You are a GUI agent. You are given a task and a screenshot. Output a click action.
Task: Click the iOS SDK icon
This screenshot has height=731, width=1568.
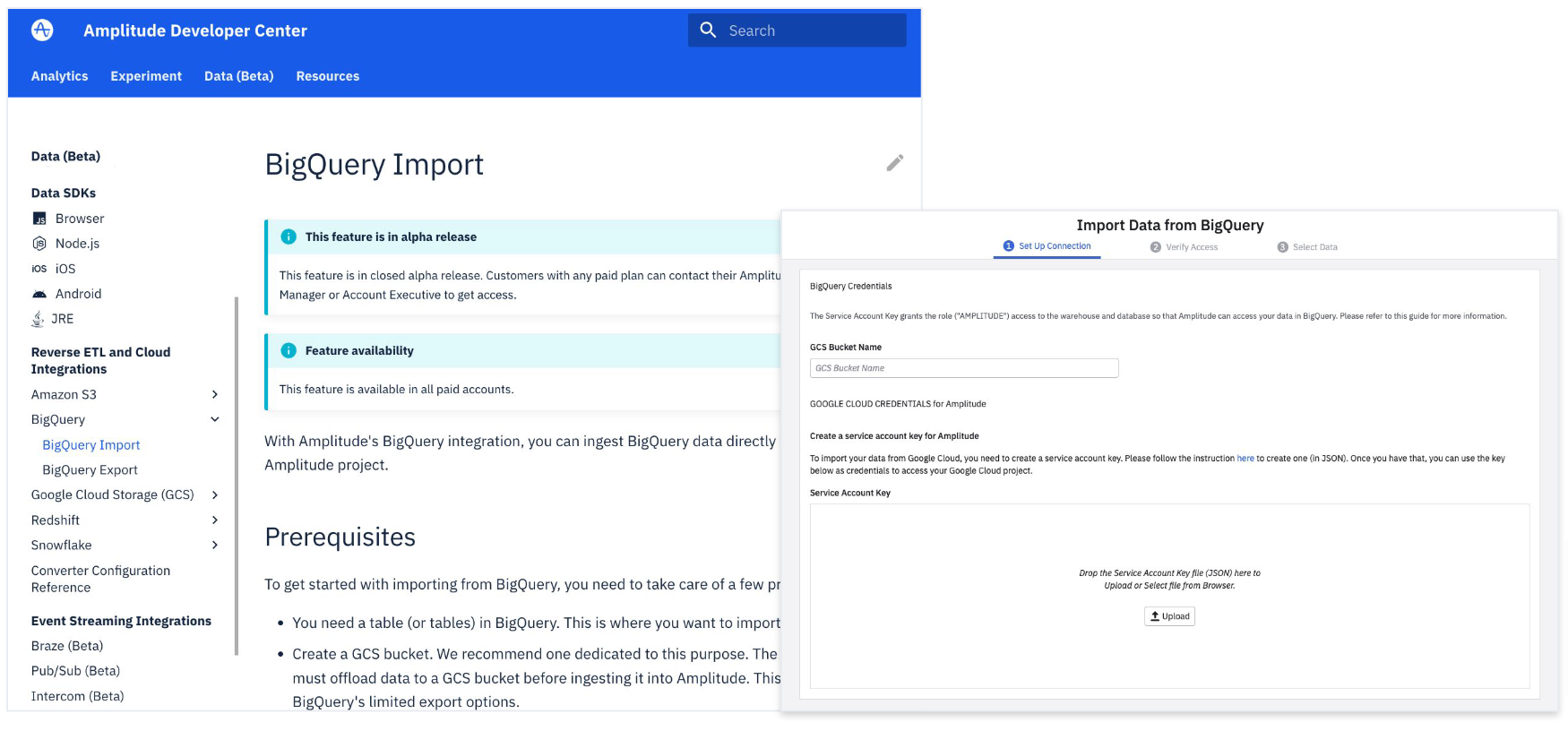39,269
